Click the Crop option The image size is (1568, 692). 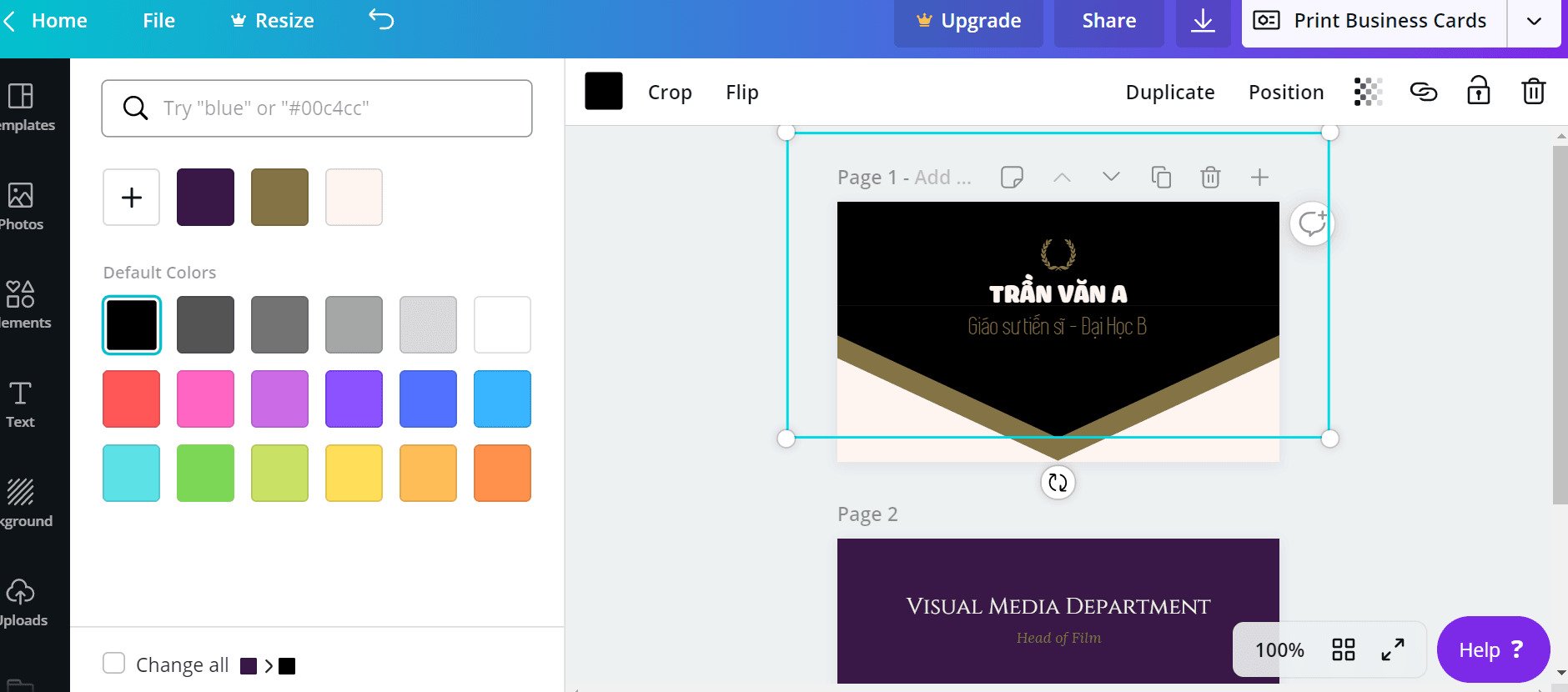[x=670, y=92]
